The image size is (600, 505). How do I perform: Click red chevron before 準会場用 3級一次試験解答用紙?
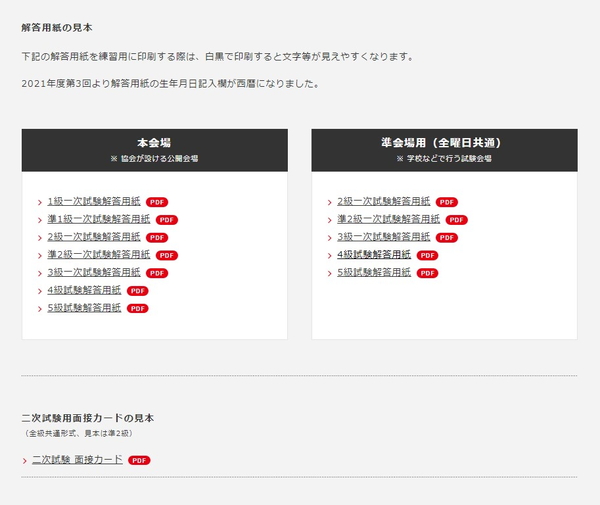click(329, 238)
